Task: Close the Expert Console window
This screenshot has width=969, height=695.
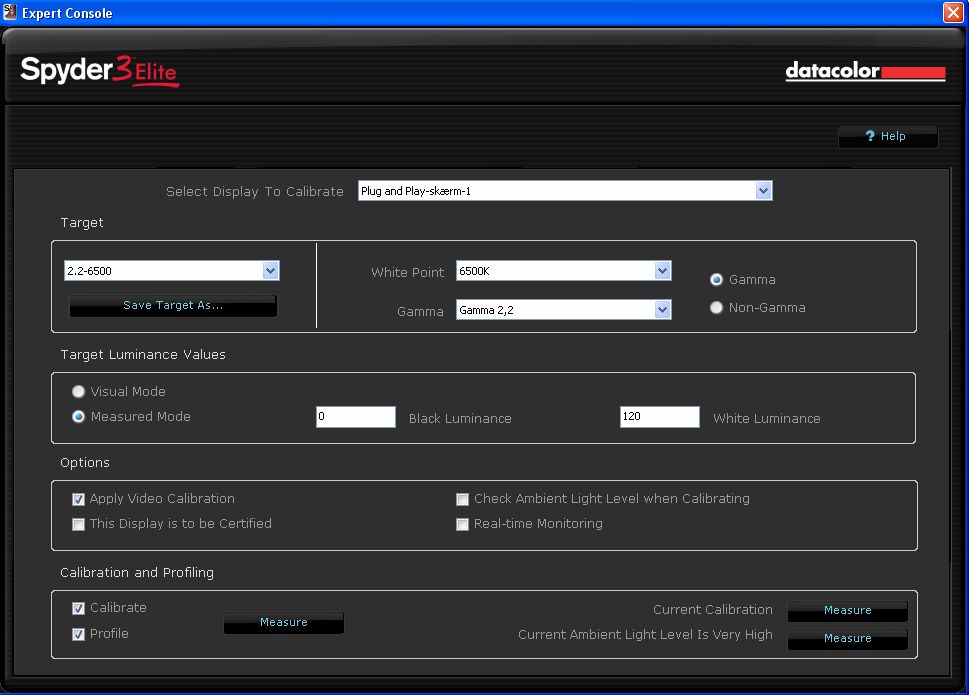Action: 952,12
